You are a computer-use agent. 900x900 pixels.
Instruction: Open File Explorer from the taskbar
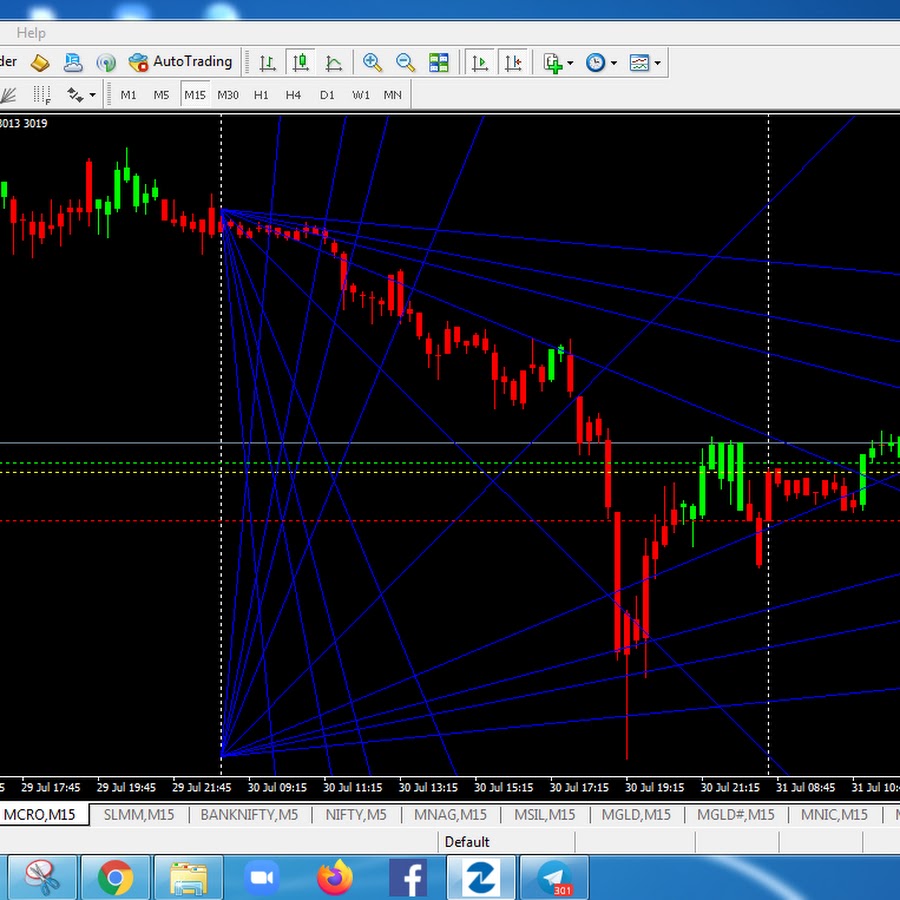point(188,877)
